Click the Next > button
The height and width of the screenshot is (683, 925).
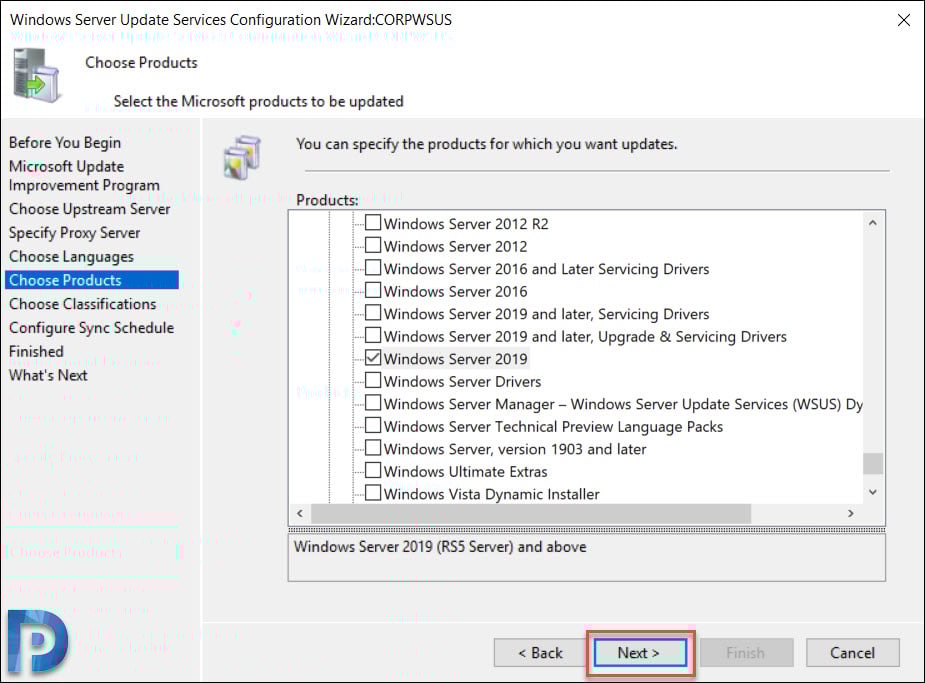coord(640,653)
